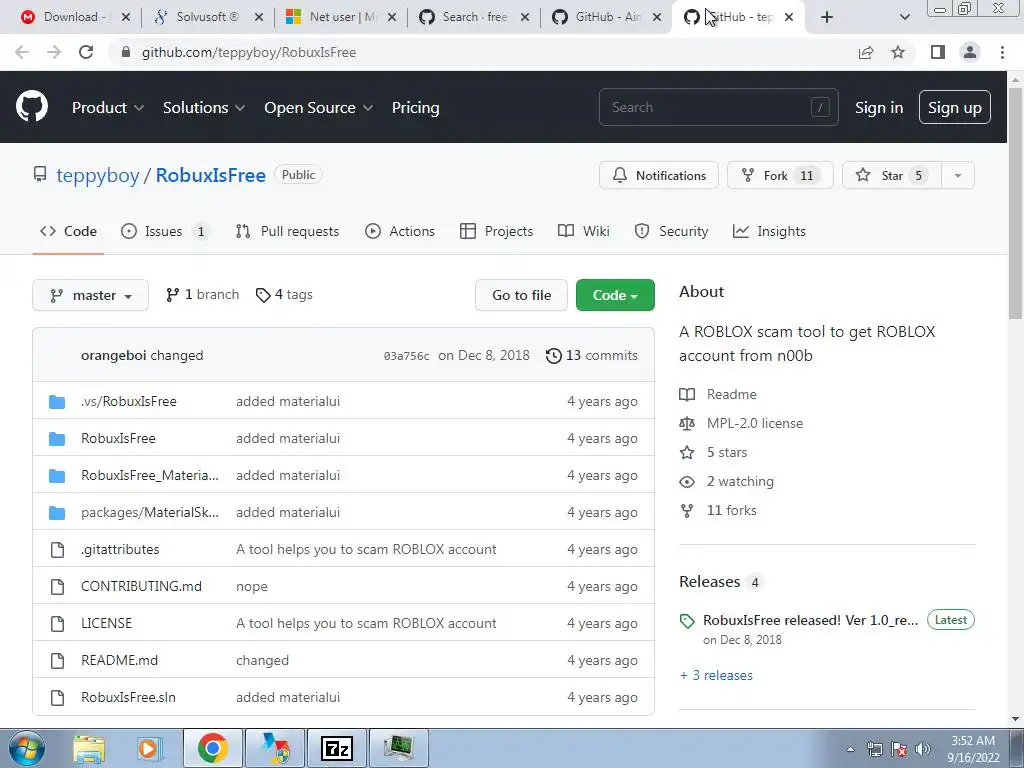Click the branch icon beside 1 branch
1024x768 pixels.
172,295
